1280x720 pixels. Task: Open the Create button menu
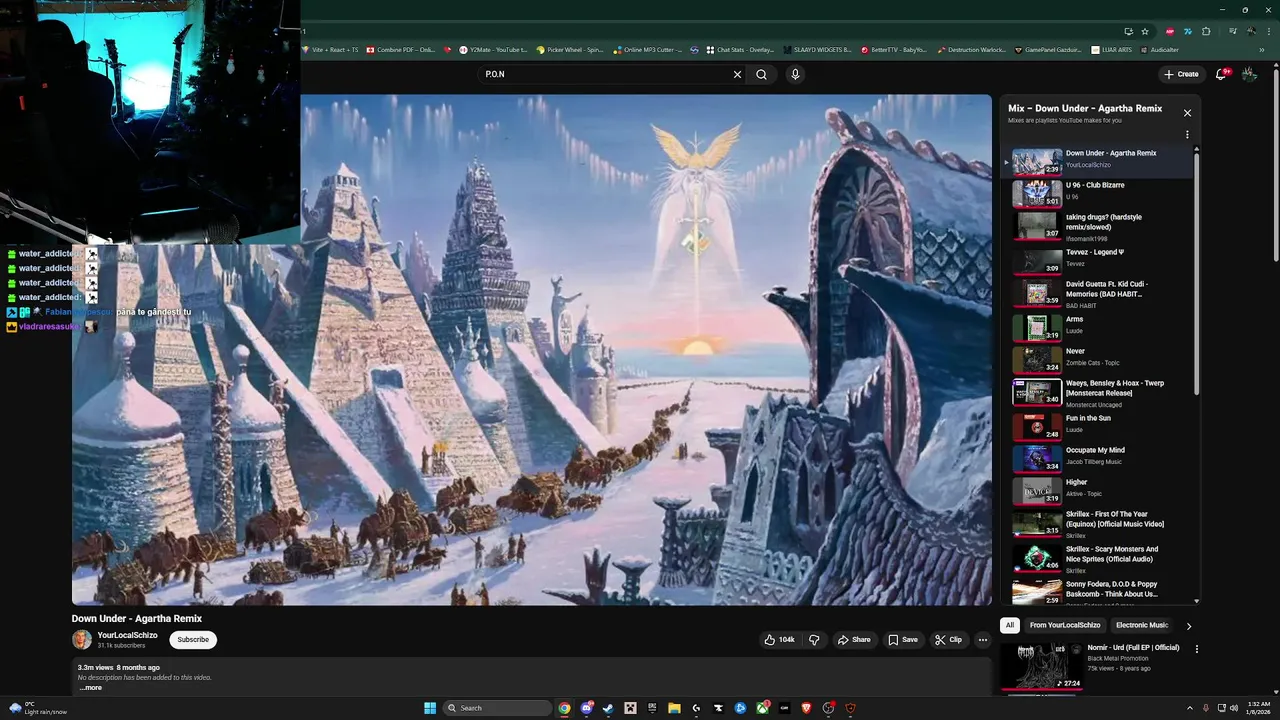tap(1180, 74)
